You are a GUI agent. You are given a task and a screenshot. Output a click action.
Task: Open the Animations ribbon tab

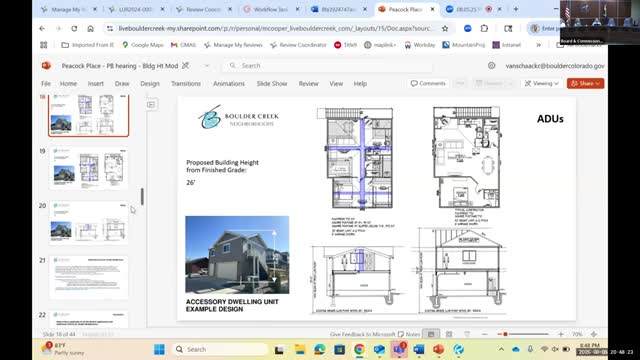click(x=229, y=83)
